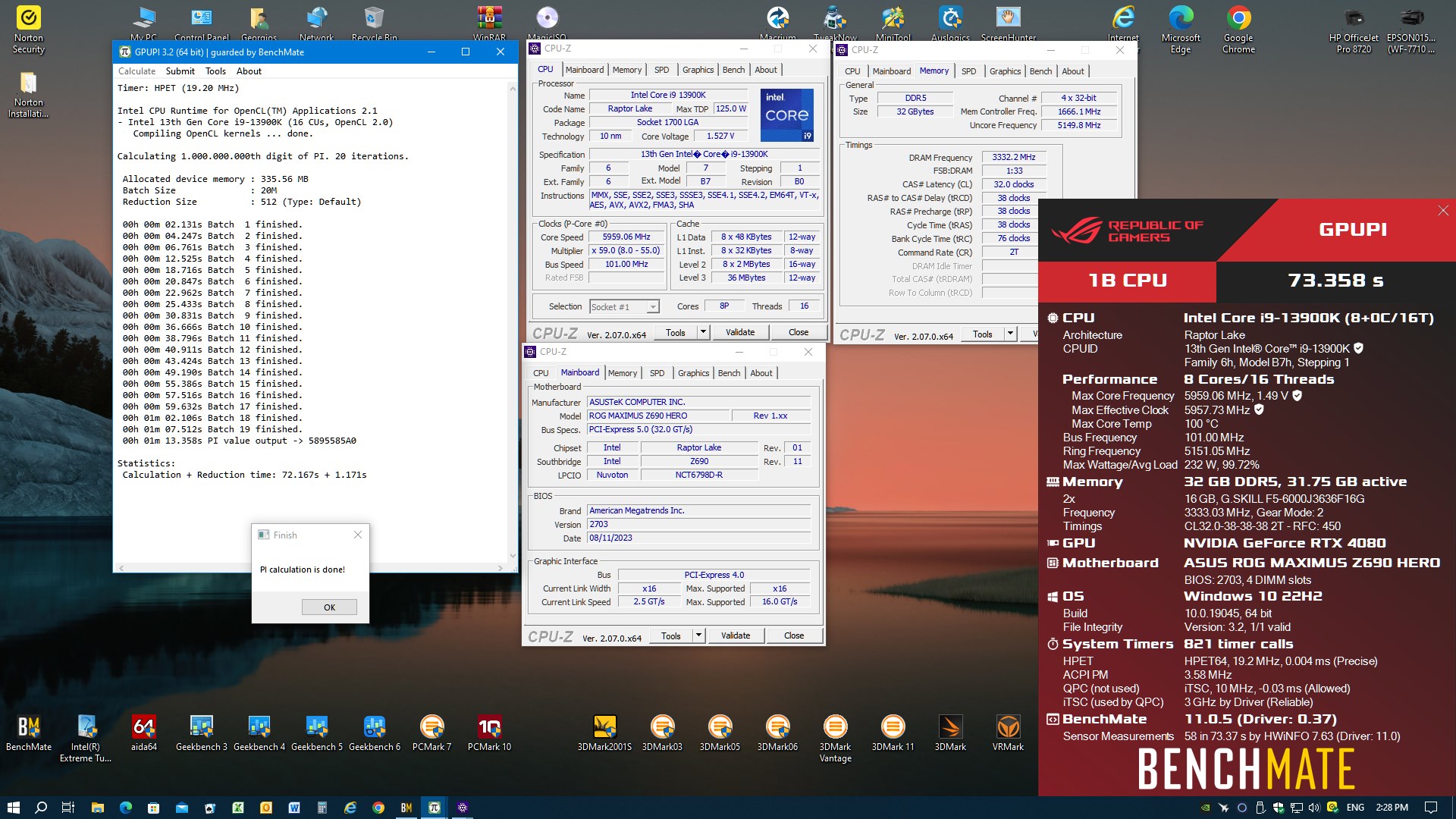Open BenchMate desktop shortcut
The width and height of the screenshot is (1456, 819).
pyautogui.click(x=29, y=733)
